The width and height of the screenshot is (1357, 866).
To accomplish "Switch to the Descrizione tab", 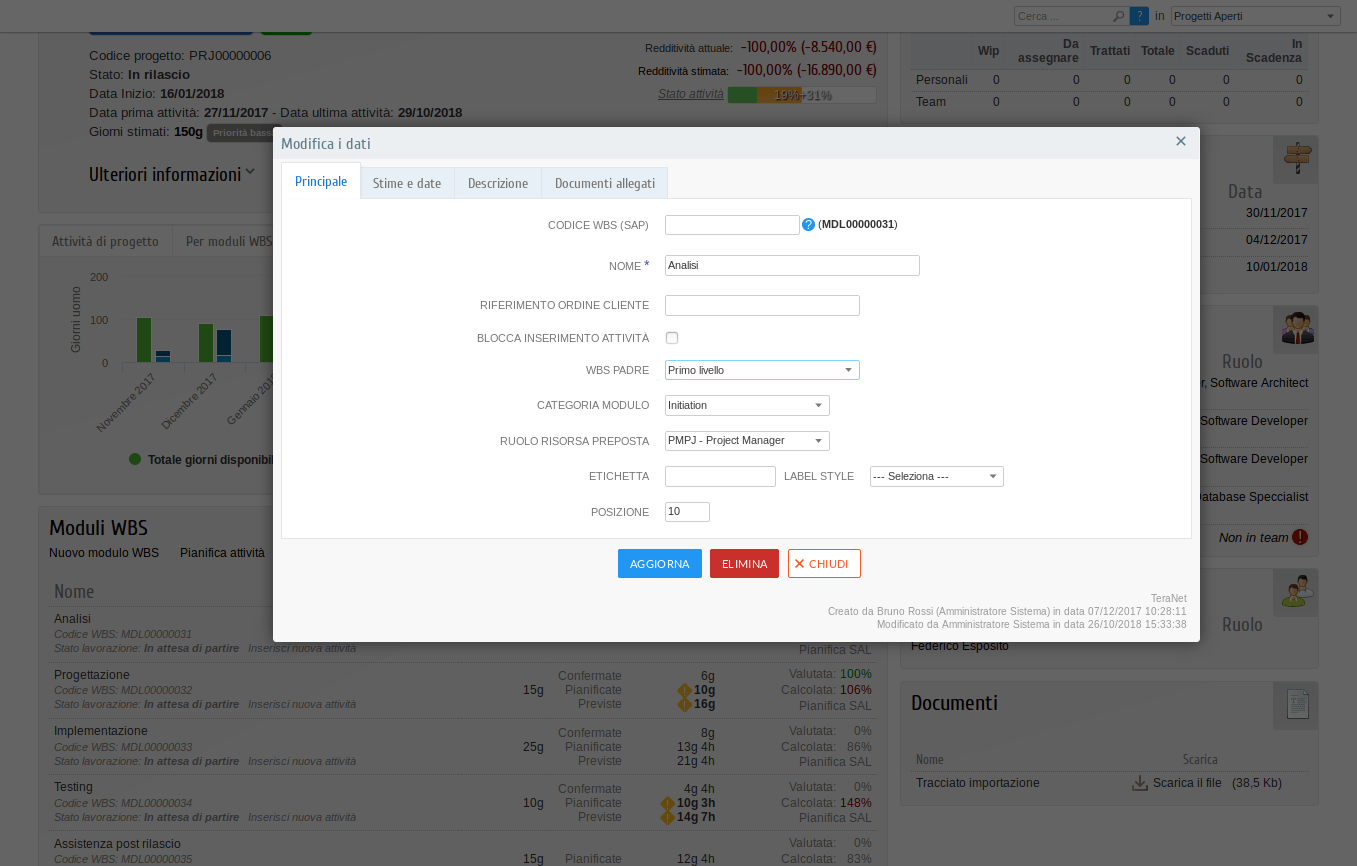I will (x=498, y=183).
